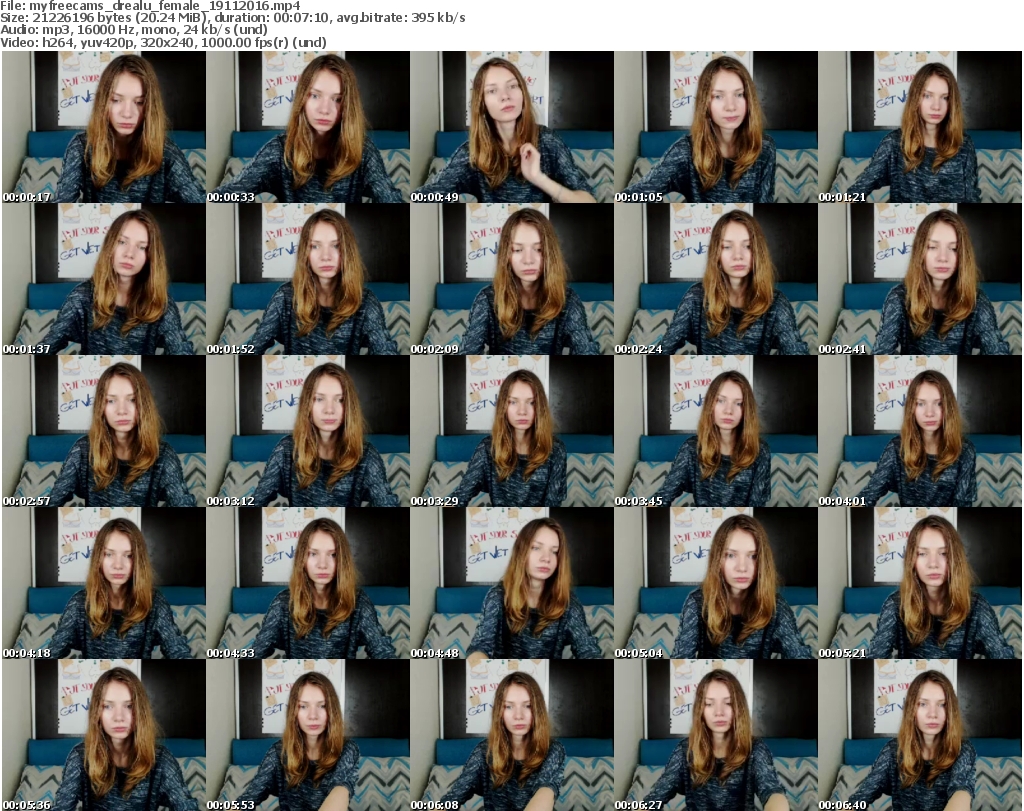Click the File name header line
This screenshot has height=811, width=1024.
[150, 6]
